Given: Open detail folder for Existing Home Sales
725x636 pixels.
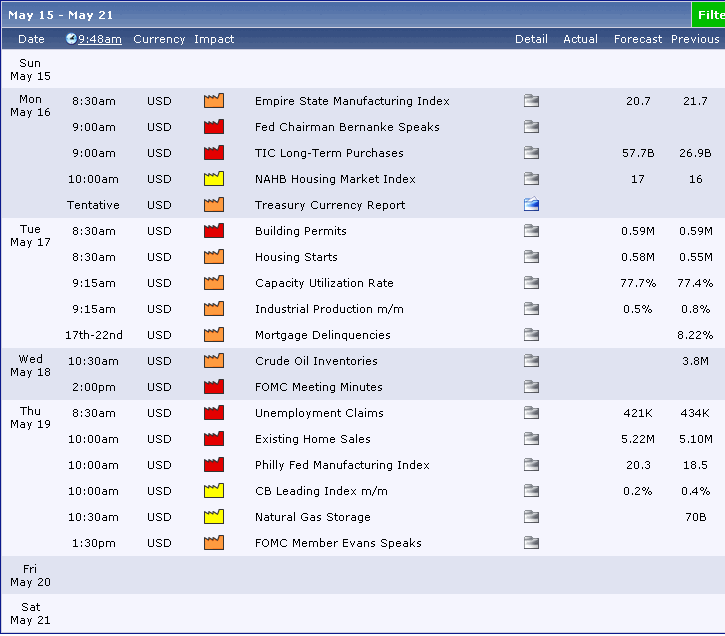Looking at the screenshot, I should point(531,439).
